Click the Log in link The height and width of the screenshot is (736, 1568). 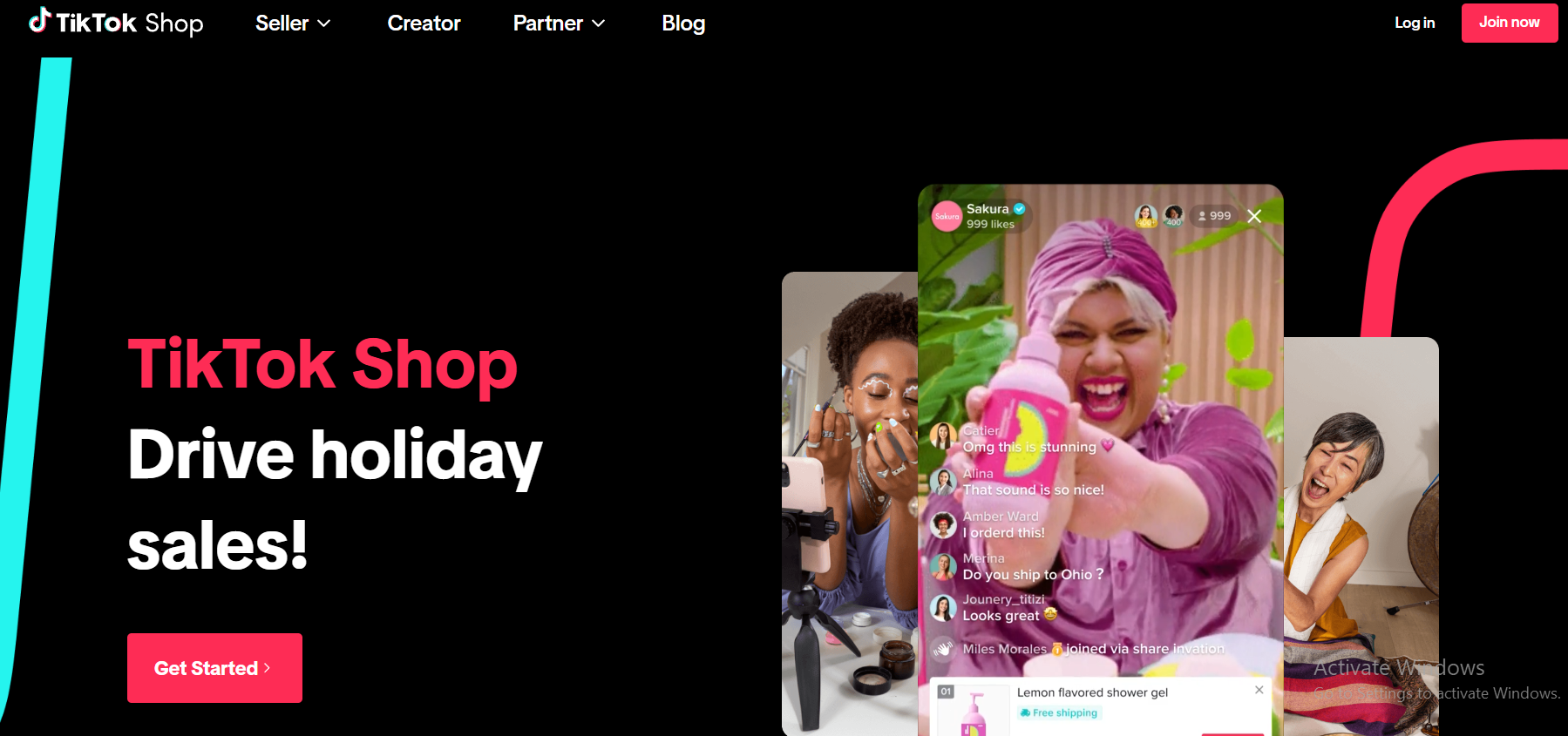(1415, 23)
